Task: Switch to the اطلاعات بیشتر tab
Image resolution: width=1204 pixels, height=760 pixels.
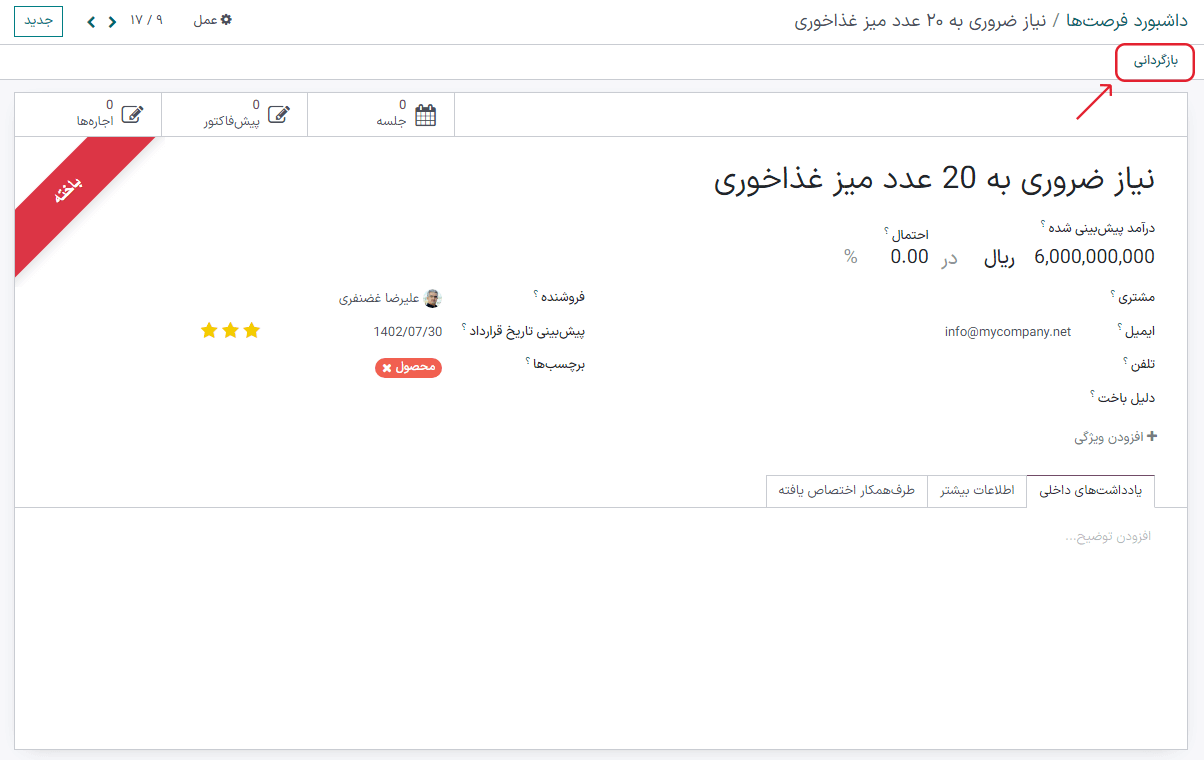Action: [x=977, y=490]
